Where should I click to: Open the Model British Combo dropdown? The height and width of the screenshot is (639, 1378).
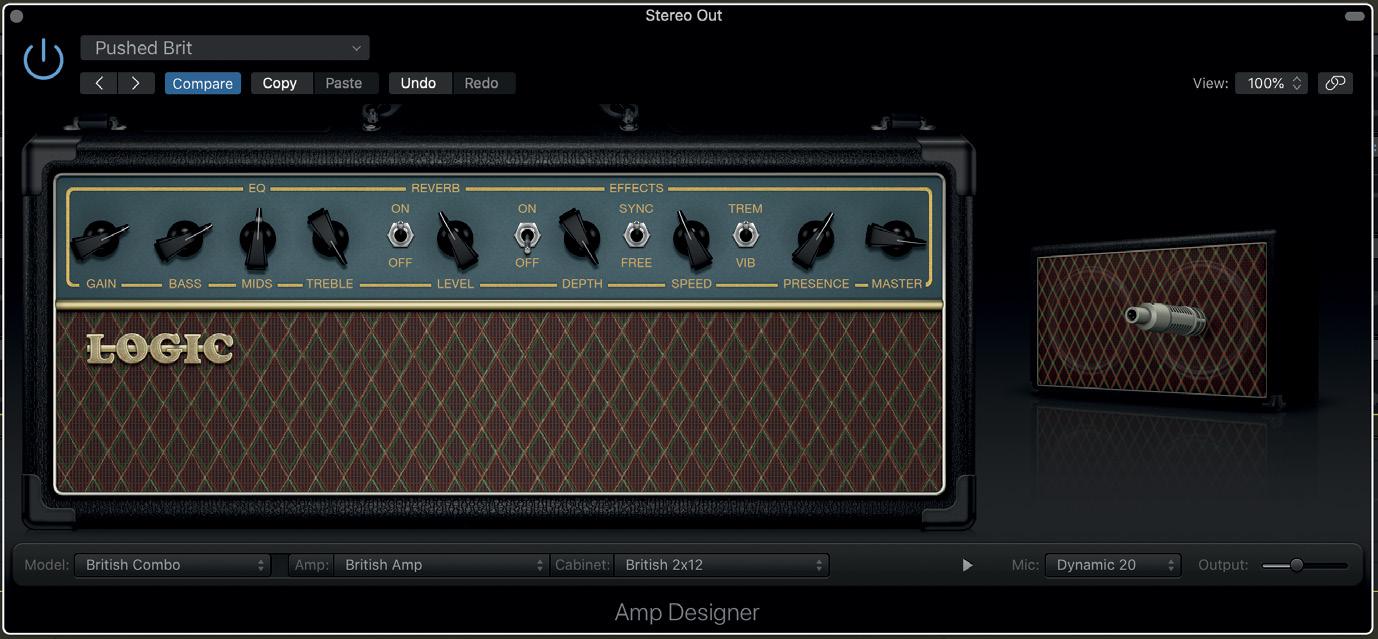point(172,565)
